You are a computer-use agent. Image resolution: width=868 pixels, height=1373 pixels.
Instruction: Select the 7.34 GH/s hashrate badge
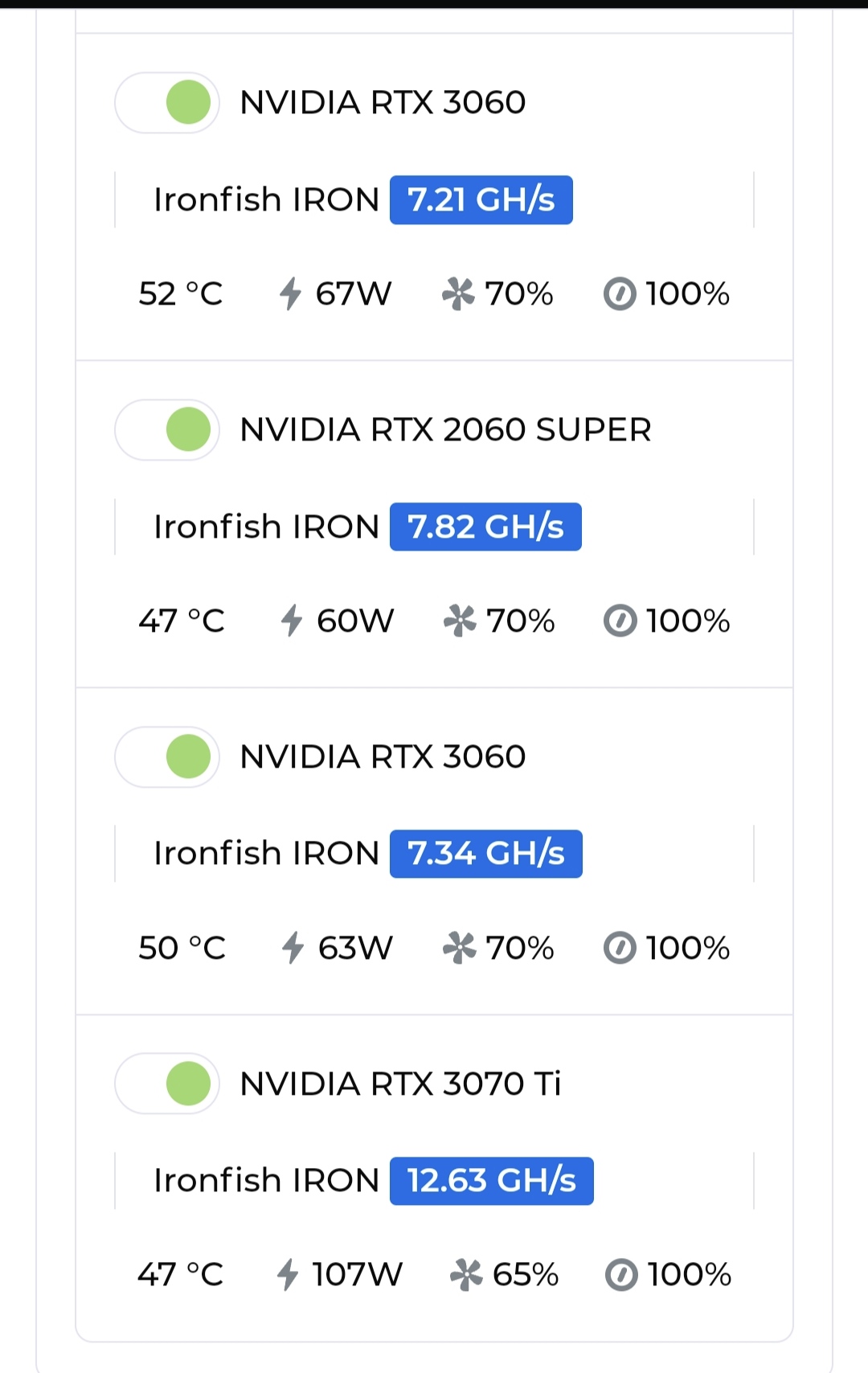(x=486, y=854)
